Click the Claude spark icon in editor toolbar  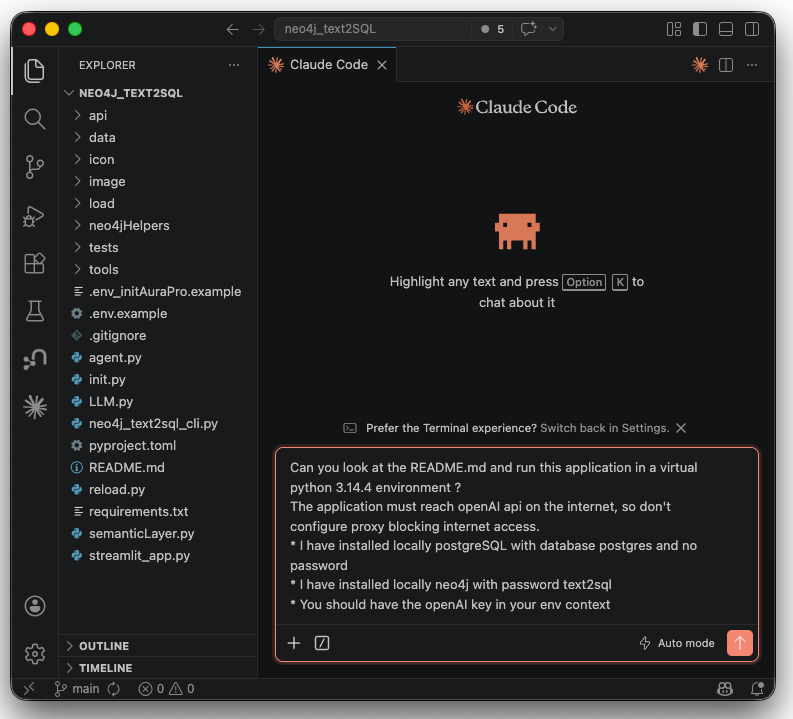pyautogui.click(x=700, y=65)
